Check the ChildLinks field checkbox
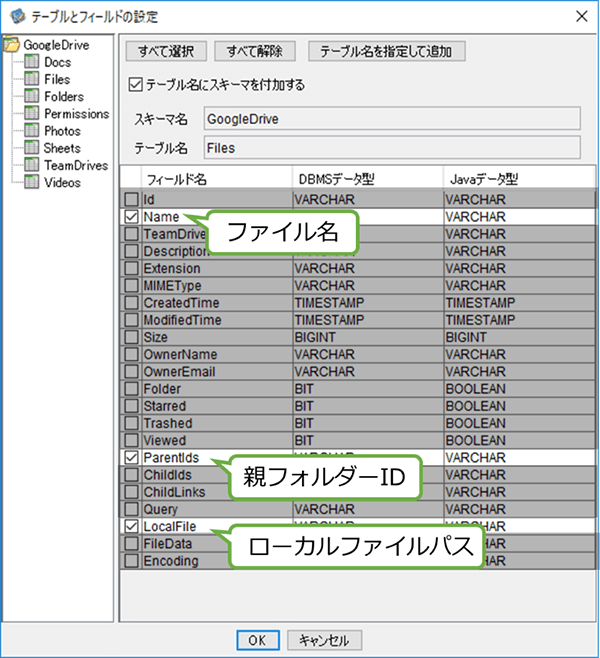 pyautogui.click(x=131, y=492)
